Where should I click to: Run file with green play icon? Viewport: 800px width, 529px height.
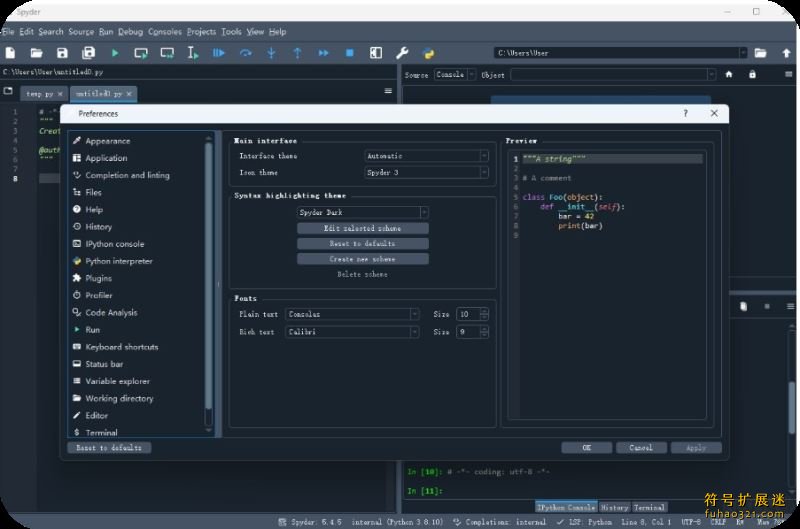click(115, 53)
